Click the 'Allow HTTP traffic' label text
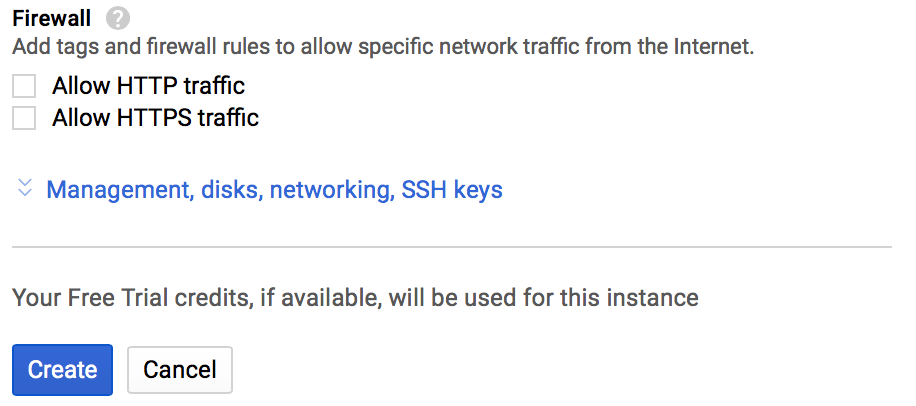This screenshot has height=406, width=916. pos(148,86)
